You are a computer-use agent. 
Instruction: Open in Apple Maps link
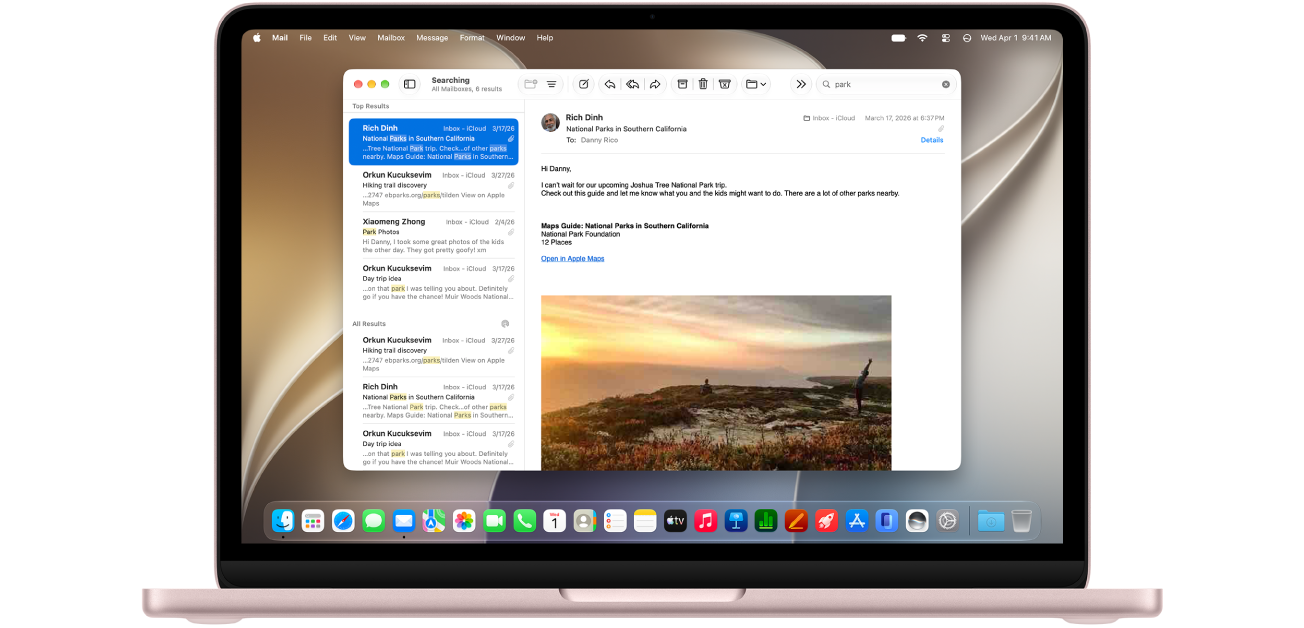tap(573, 258)
